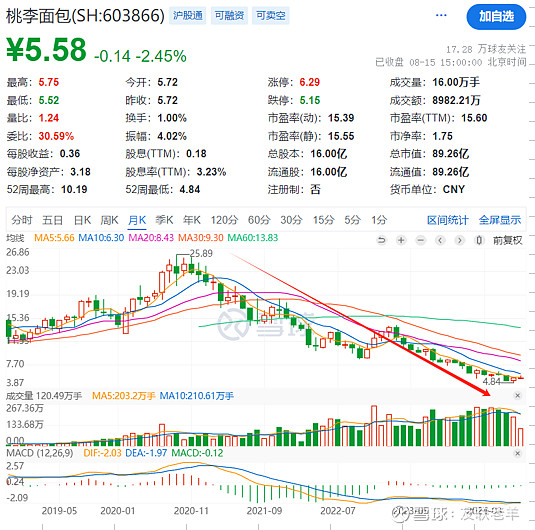The height and width of the screenshot is (530, 535).
Task: Reset the chart view with undo icon
Action: coord(381,241)
